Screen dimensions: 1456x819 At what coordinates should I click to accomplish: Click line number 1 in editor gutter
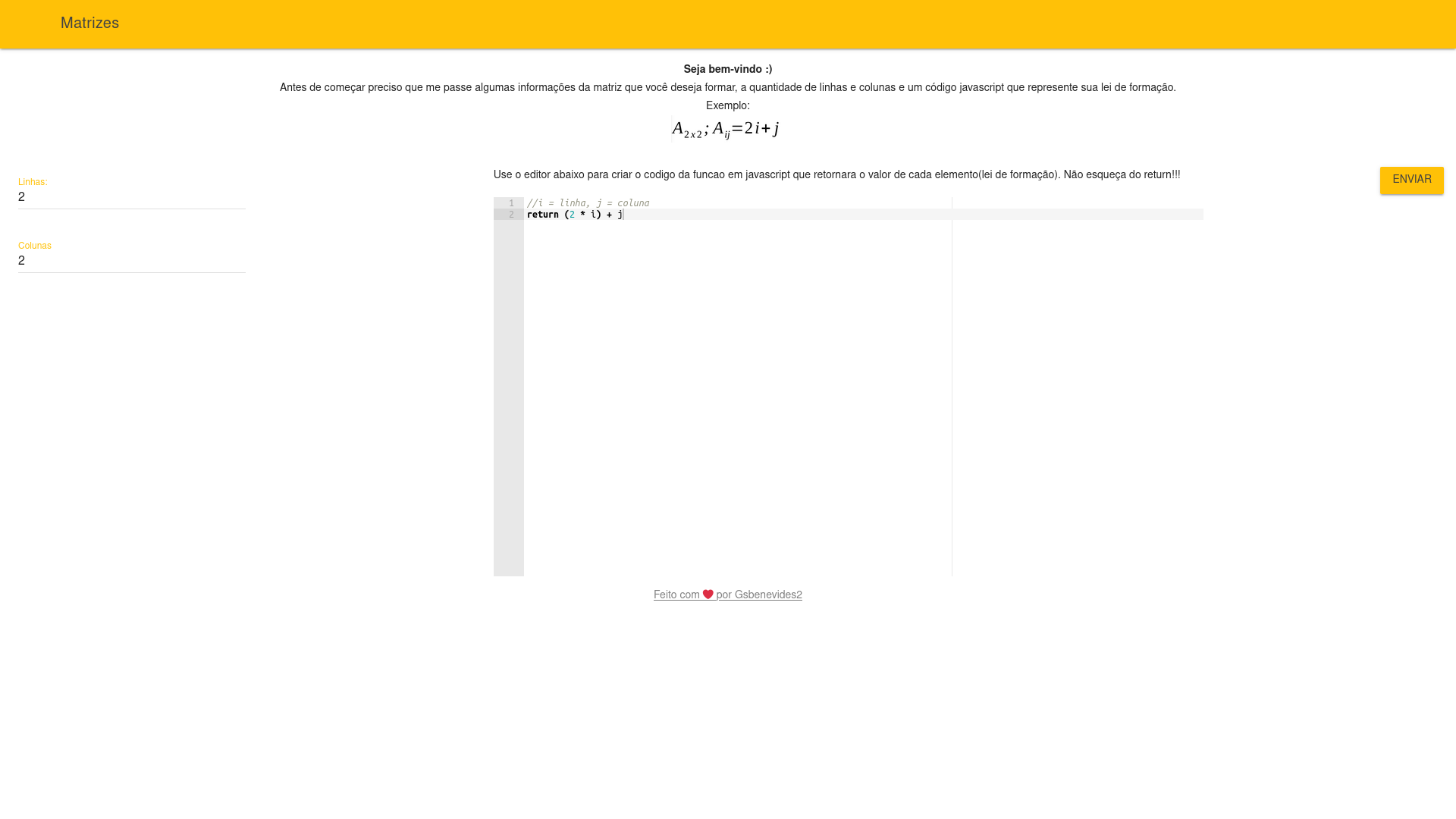pyautogui.click(x=511, y=203)
